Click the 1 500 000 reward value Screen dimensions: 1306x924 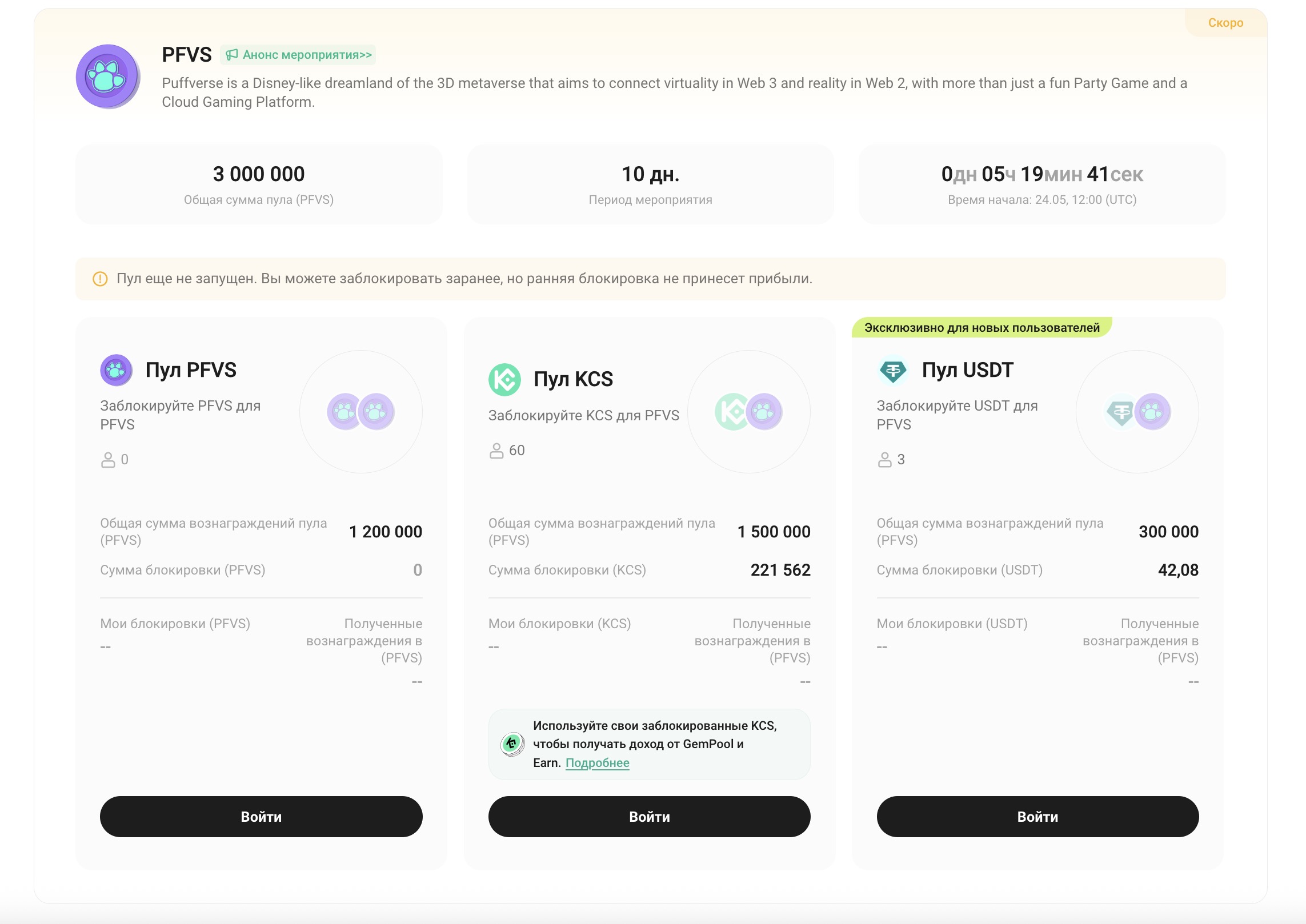tap(774, 532)
